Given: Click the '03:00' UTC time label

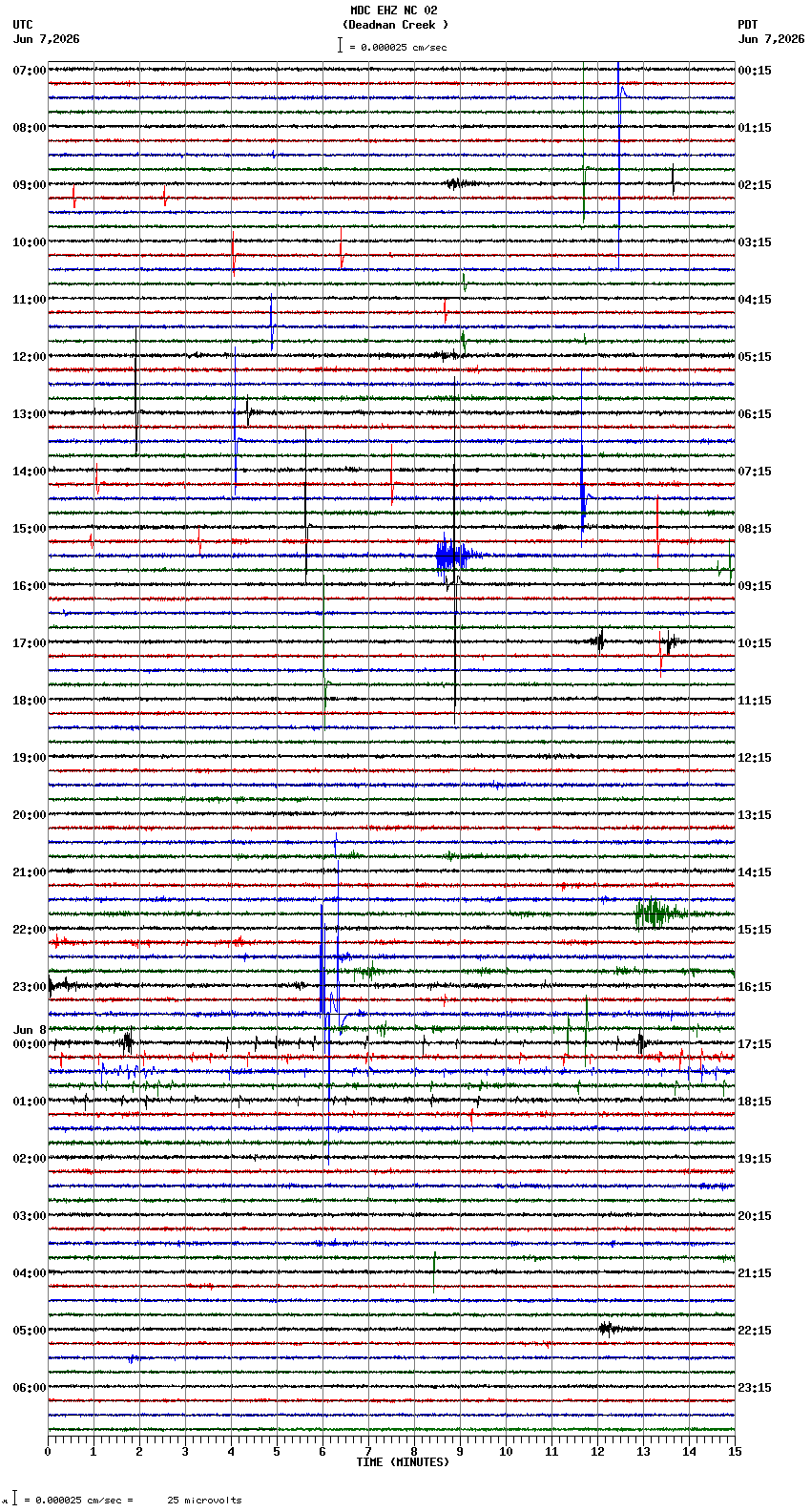Looking at the screenshot, I should [30, 1216].
